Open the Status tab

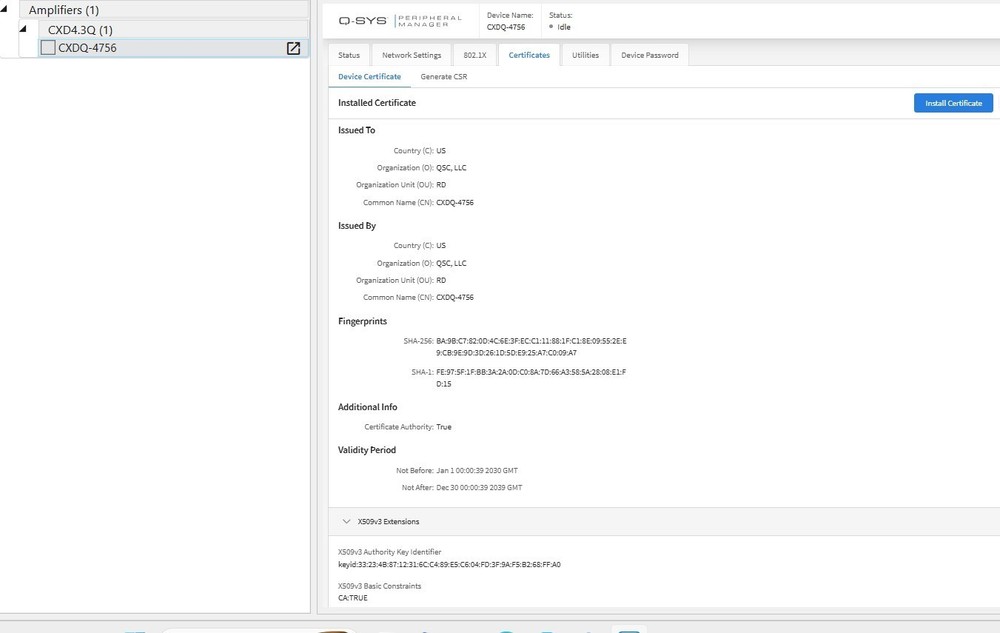(x=349, y=55)
